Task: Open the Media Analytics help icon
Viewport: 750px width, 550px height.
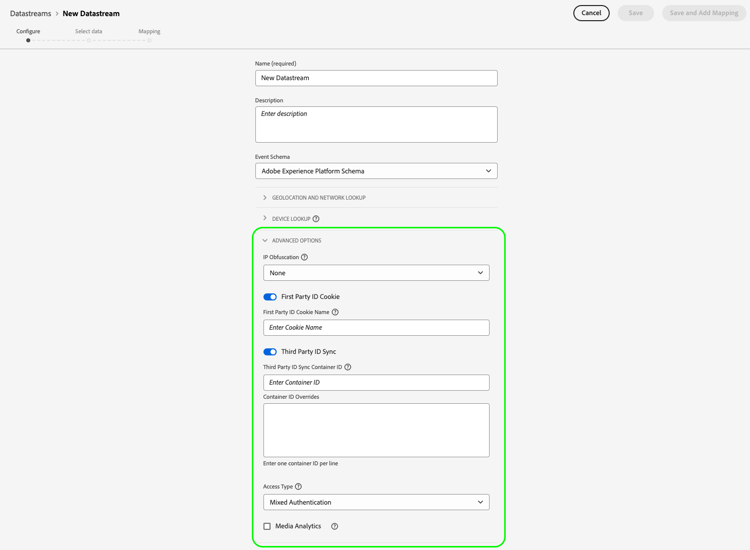Action: coord(334,526)
